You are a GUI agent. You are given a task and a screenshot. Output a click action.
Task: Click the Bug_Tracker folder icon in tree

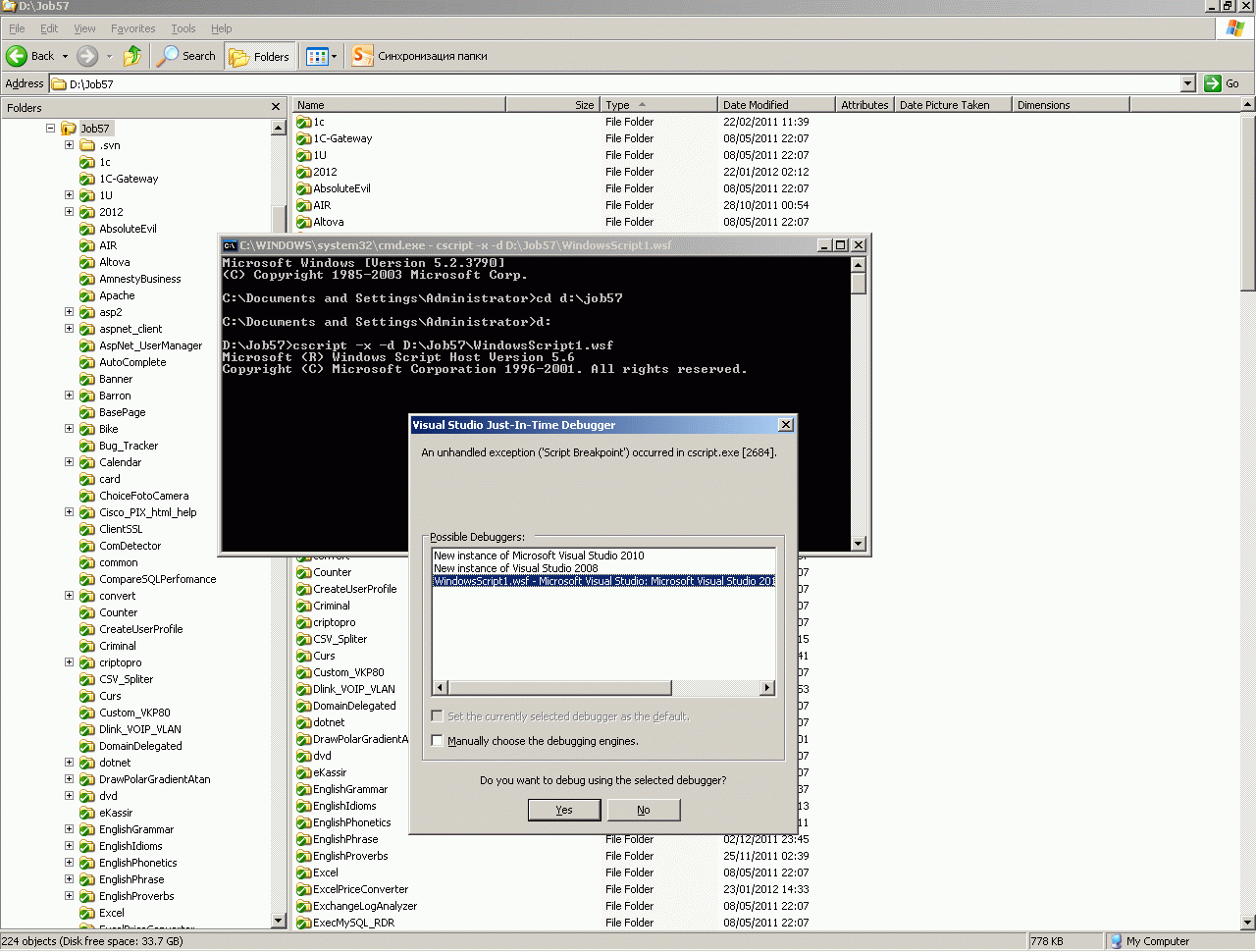click(x=87, y=446)
